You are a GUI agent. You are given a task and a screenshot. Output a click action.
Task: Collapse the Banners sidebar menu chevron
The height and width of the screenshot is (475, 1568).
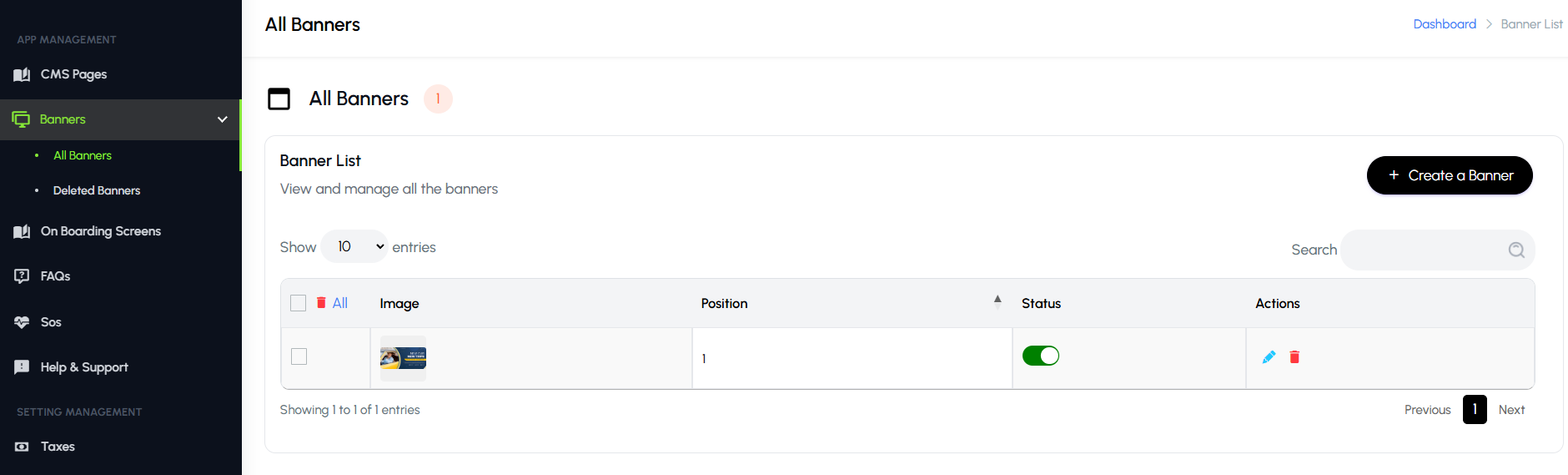pyautogui.click(x=223, y=119)
